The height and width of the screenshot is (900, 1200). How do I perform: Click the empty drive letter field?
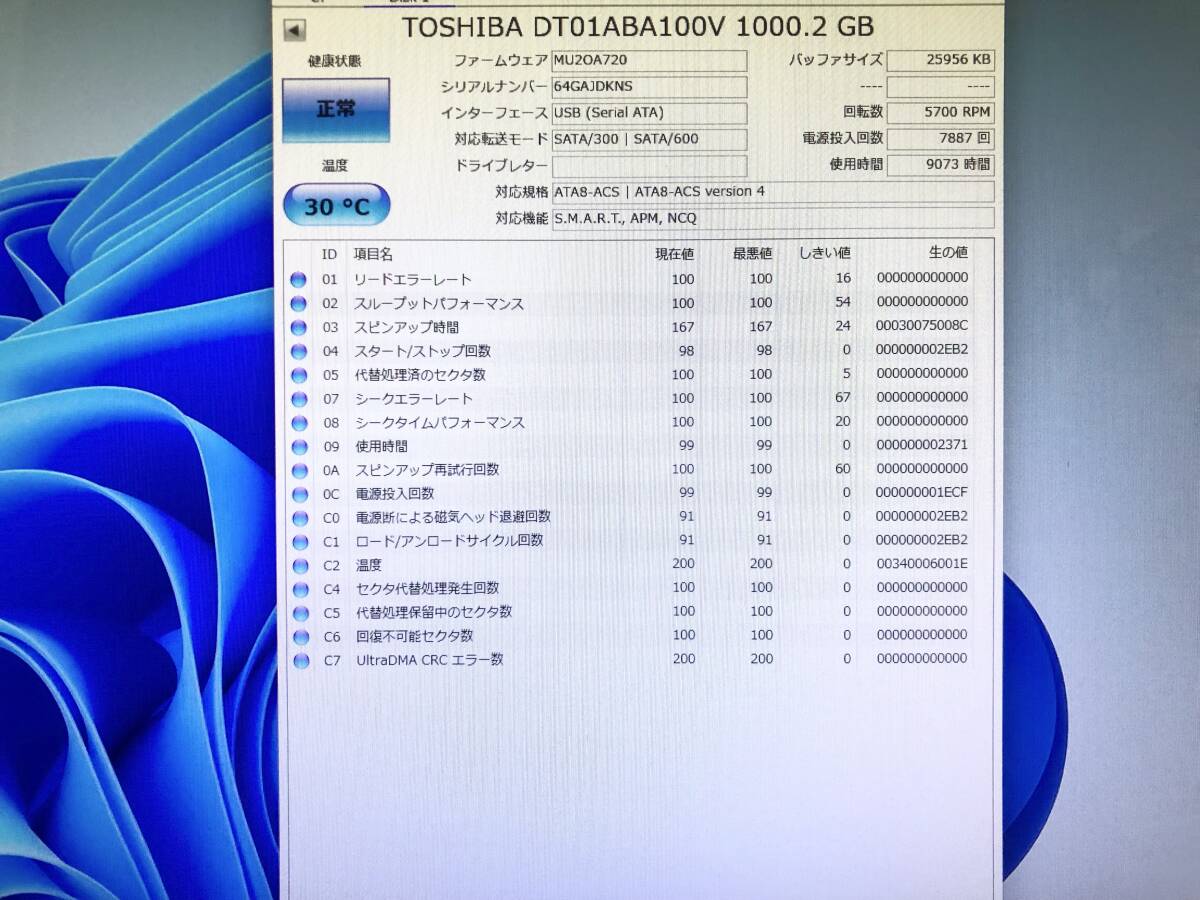[x=649, y=165]
